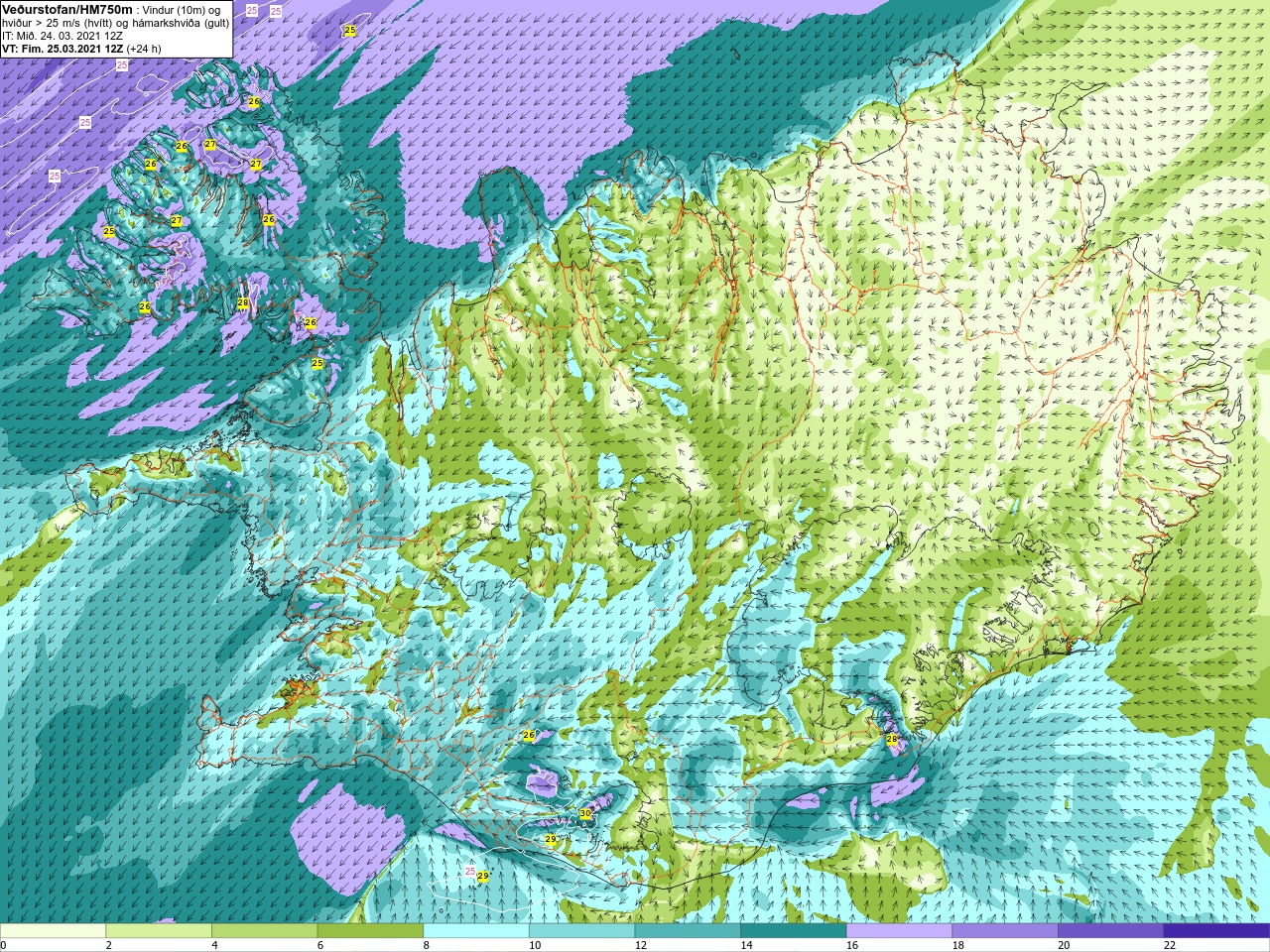Select the 'hviður > 25 m/s (hvítt)' legend line
The height and width of the screenshot is (952, 1270).
pos(60,23)
